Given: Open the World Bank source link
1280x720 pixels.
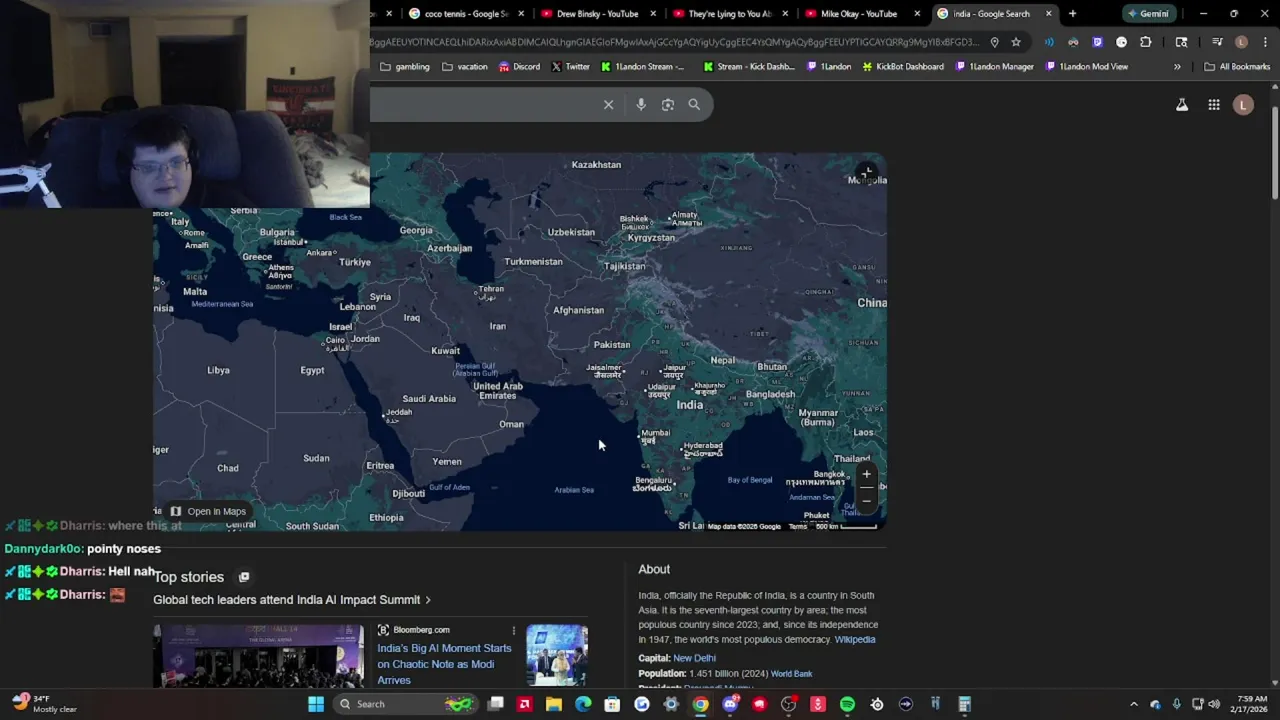Looking at the screenshot, I should point(791,674).
